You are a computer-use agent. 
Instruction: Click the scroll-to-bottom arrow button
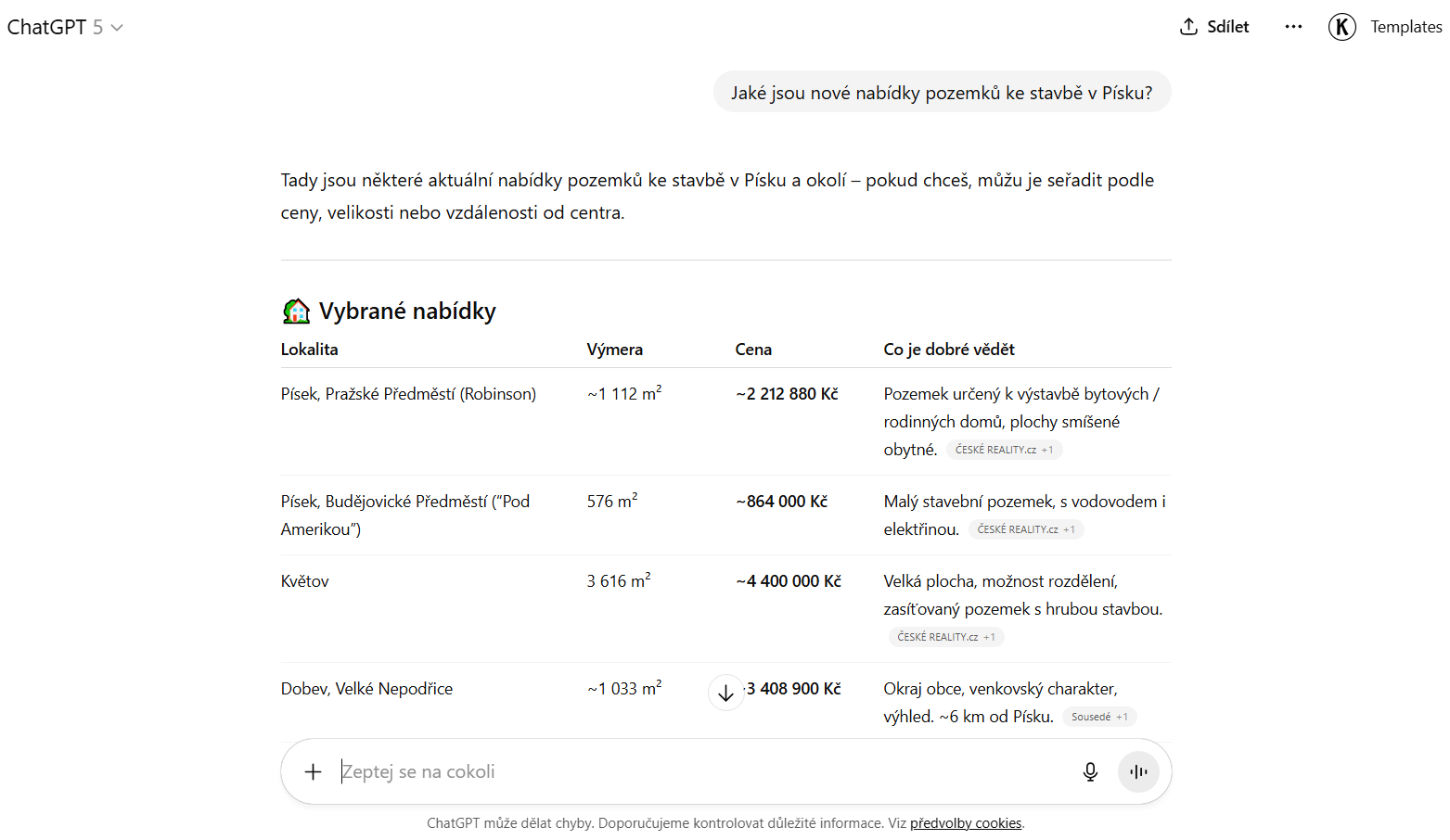tap(725, 693)
